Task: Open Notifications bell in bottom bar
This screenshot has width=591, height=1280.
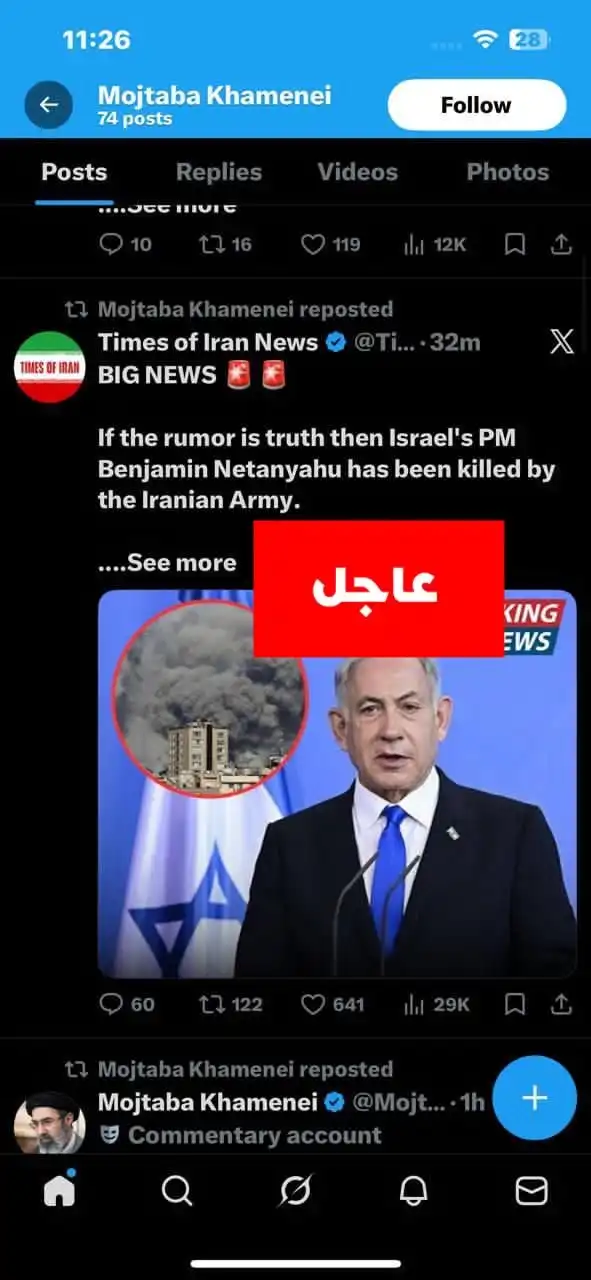Action: point(413,1190)
